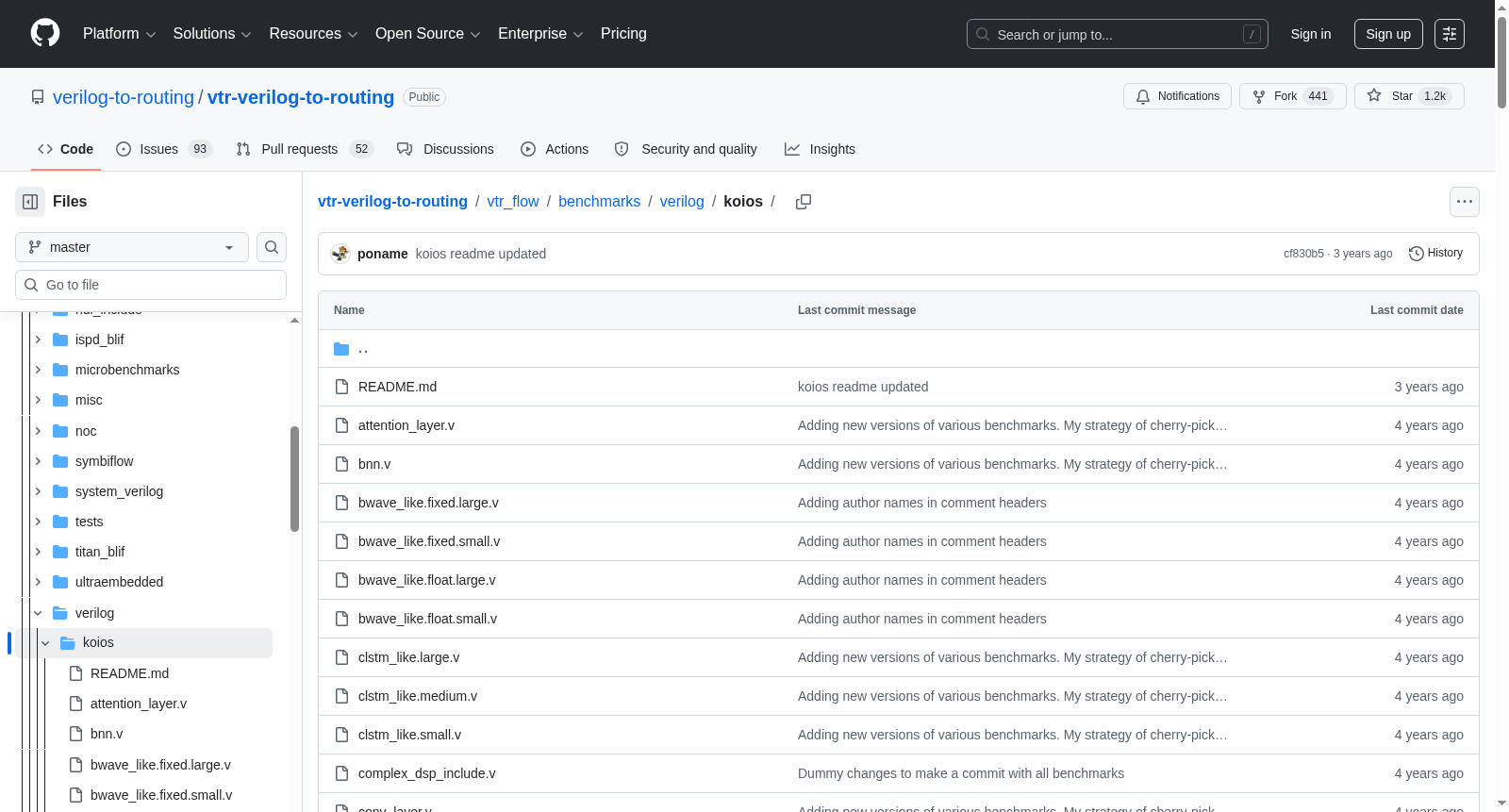Click the bwave_like.fixed.large.v file icon in sidebar
The width and height of the screenshot is (1509, 812).
tap(75, 765)
